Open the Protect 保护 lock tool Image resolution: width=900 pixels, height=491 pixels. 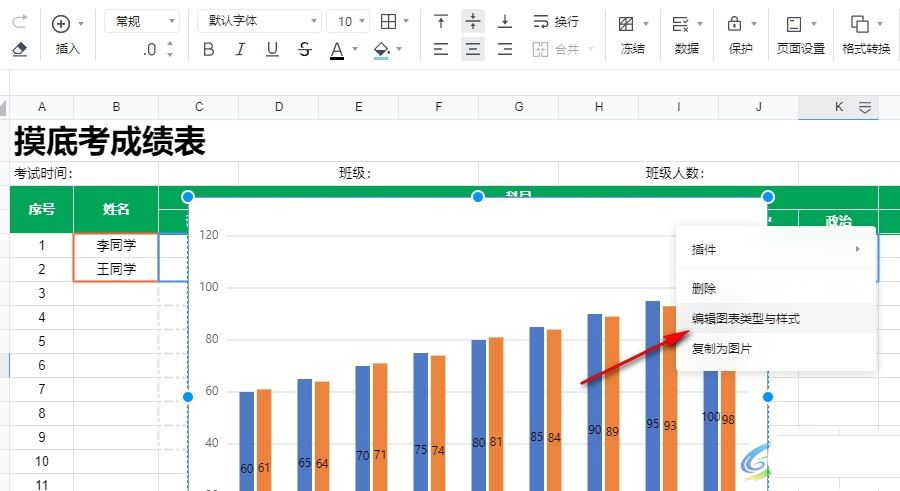(x=734, y=24)
